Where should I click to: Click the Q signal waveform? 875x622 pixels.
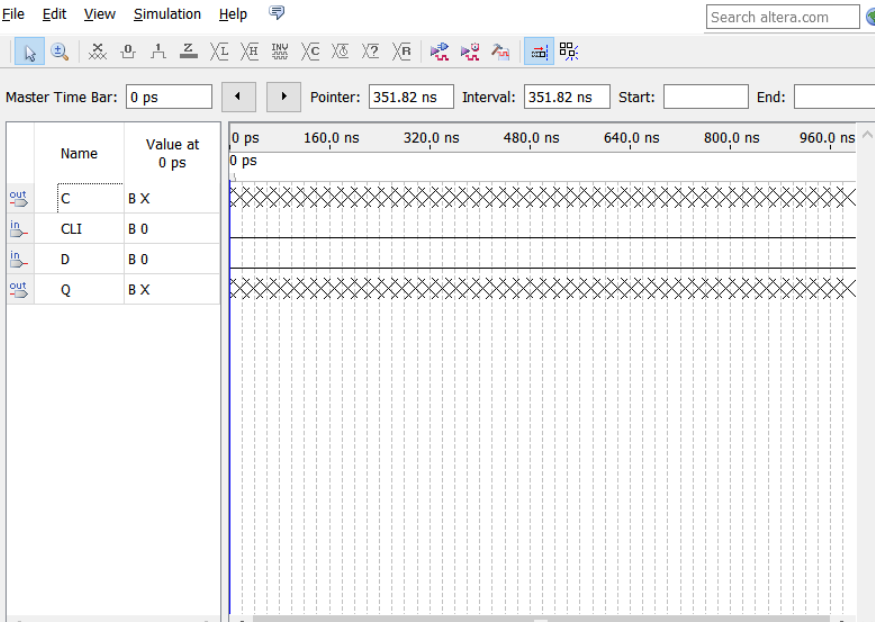(x=542, y=289)
